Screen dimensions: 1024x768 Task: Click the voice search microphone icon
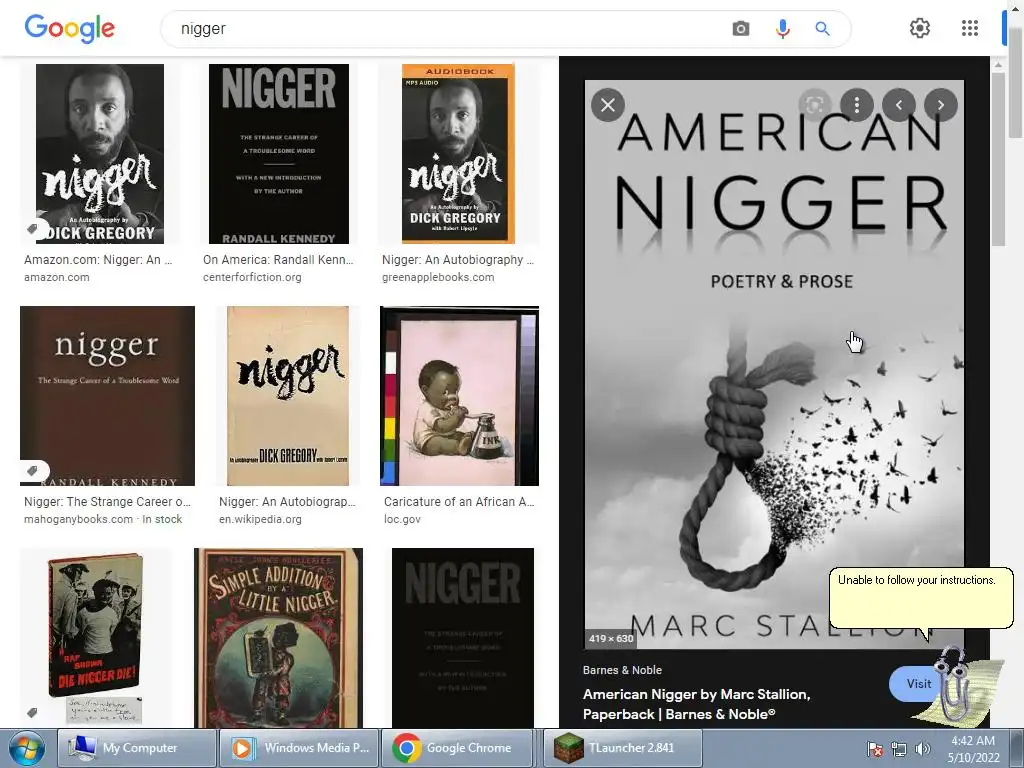tap(782, 29)
